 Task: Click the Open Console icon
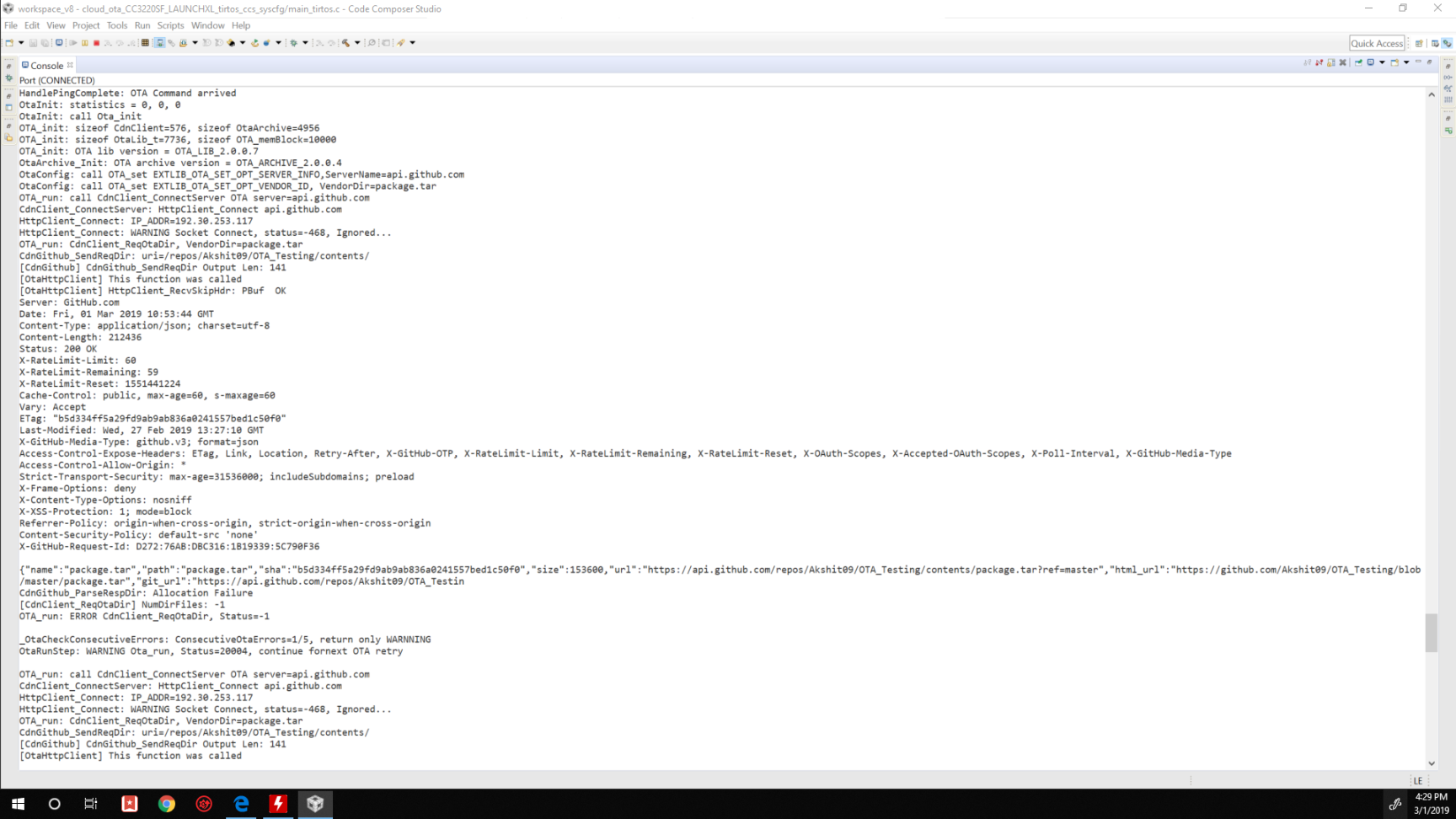click(1395, 62)
